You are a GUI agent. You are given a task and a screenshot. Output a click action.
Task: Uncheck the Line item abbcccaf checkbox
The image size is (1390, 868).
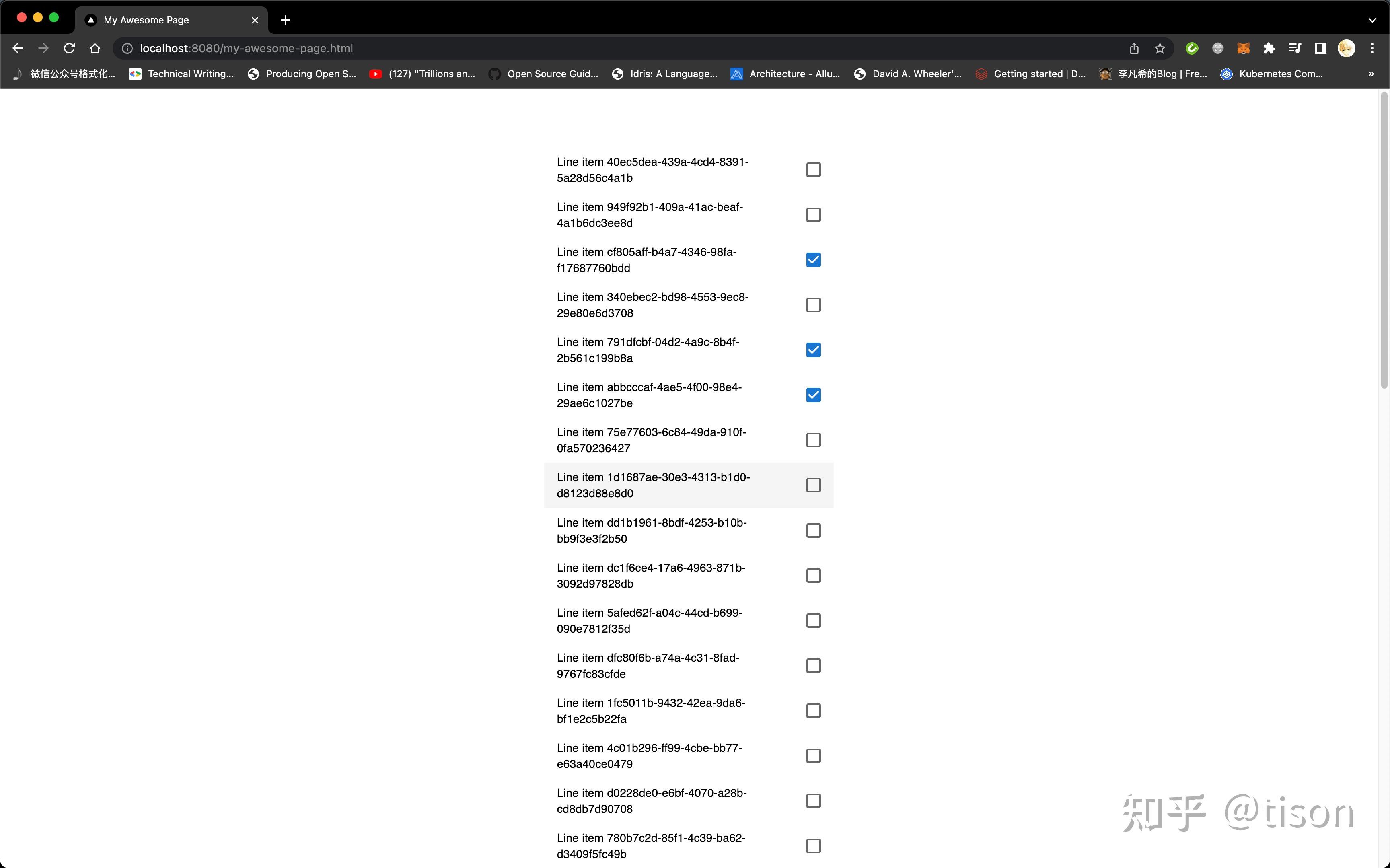(813, 395)
